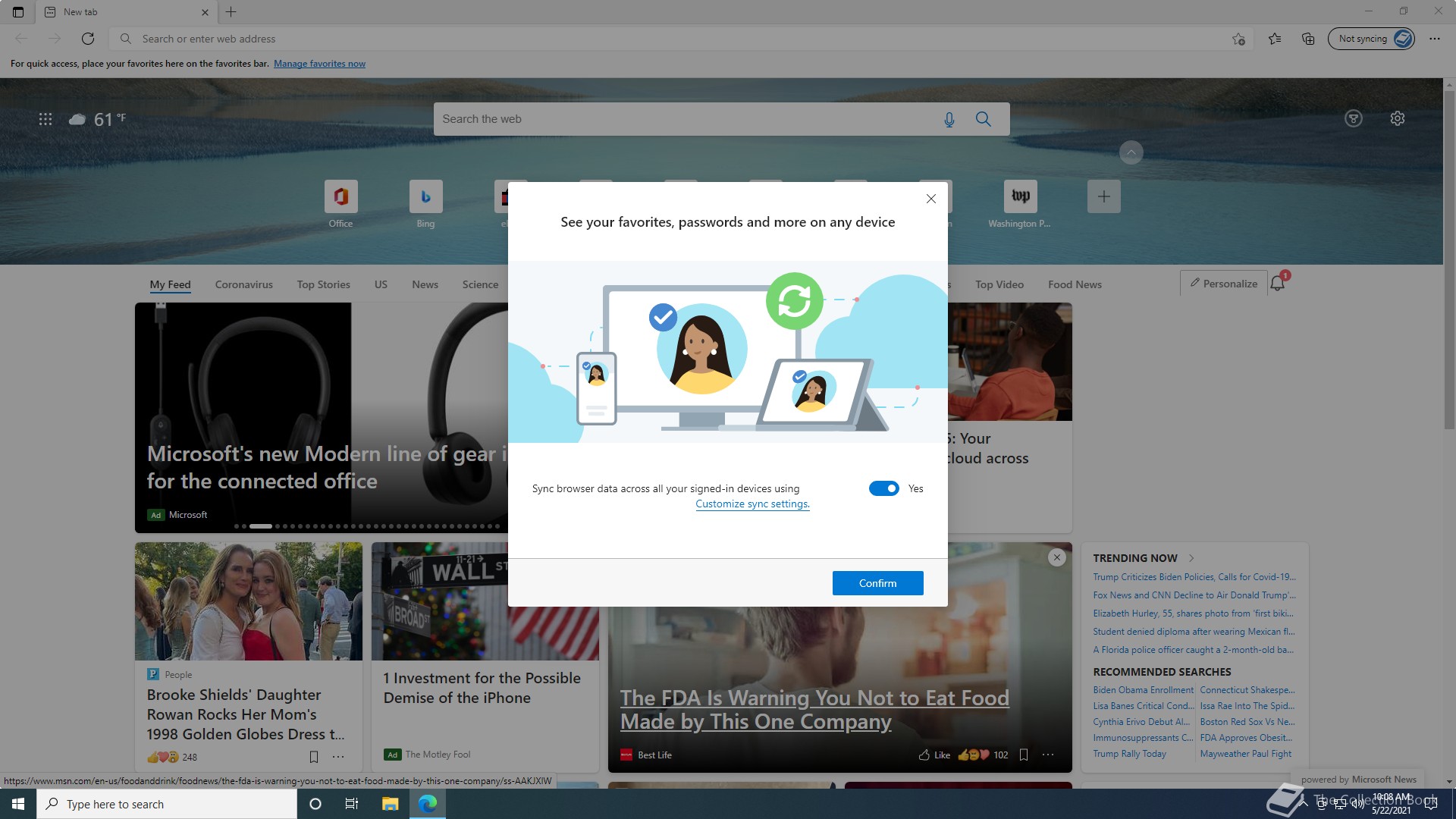1456x819 pixels.
Task: Select the Coronavirus feed tab
Action: click(243, 284)
